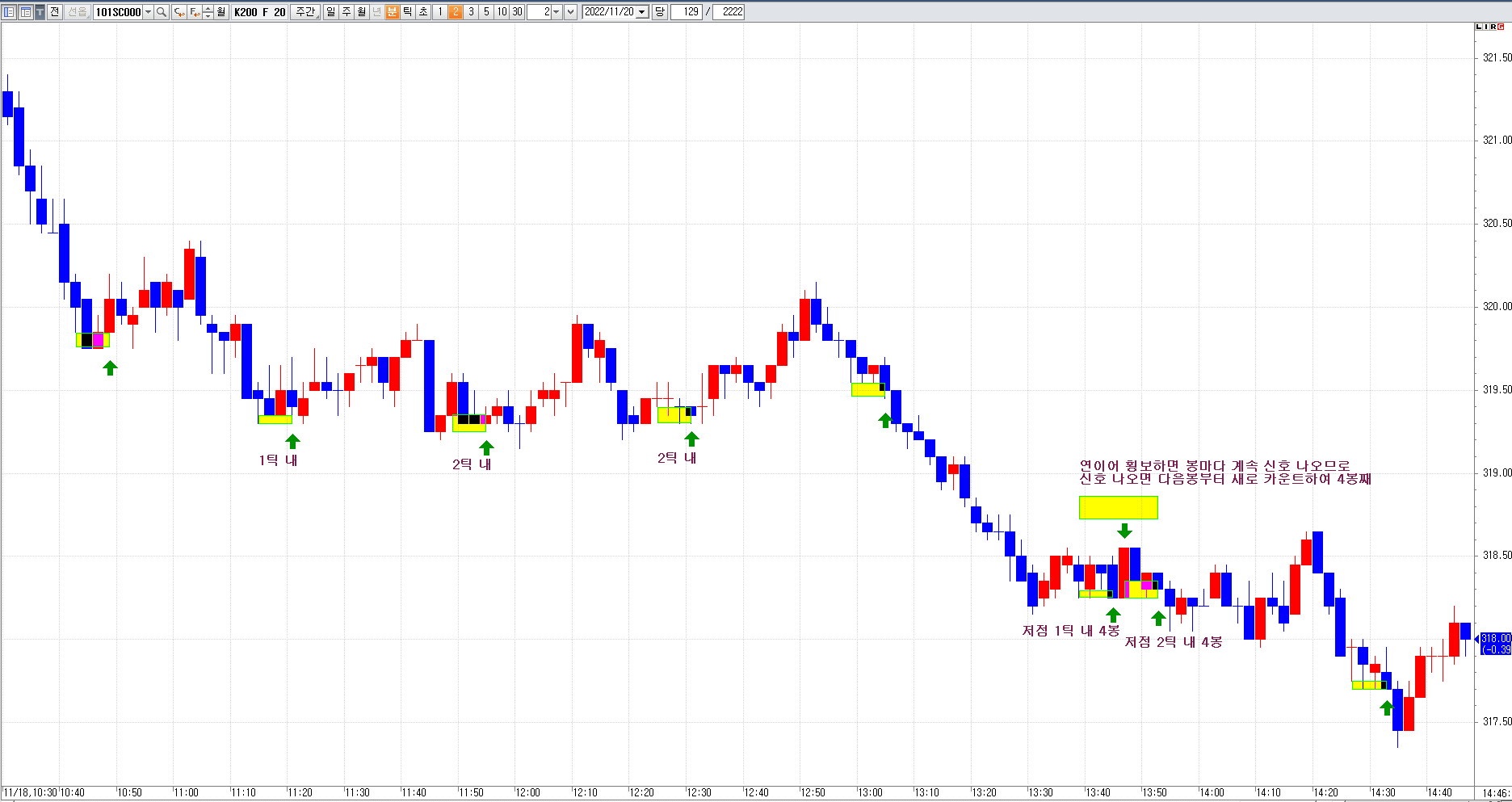Click the magnifier symbol search icon
Image resolution: width=1512 pixels, height=802 pixels.
[x=162, y=12]
